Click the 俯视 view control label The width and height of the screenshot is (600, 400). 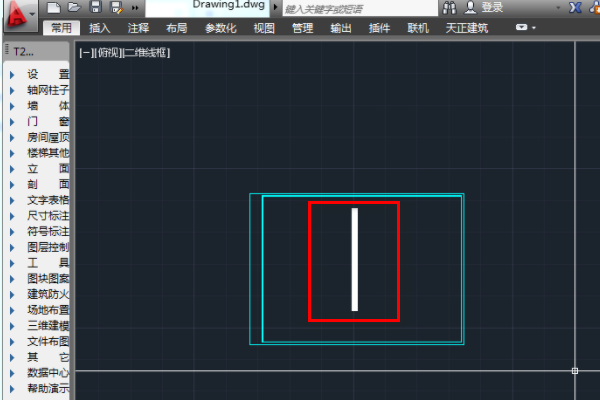point(108,53)
